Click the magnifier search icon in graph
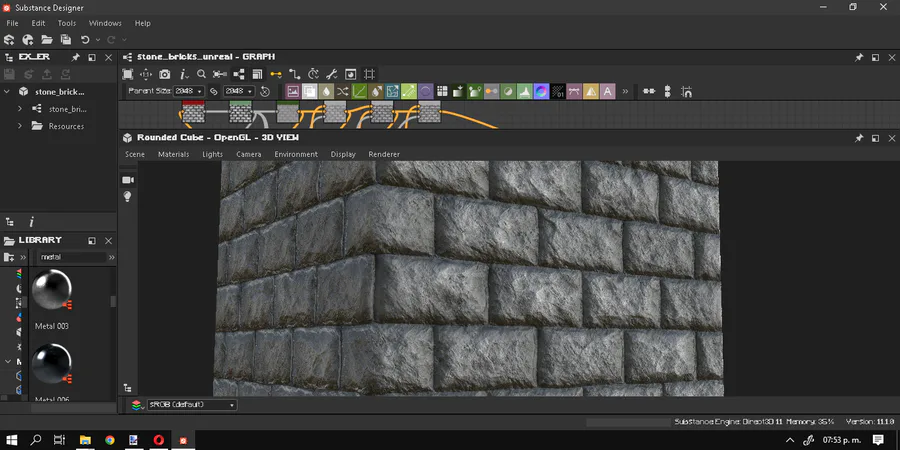 click(x=201, y=74)
